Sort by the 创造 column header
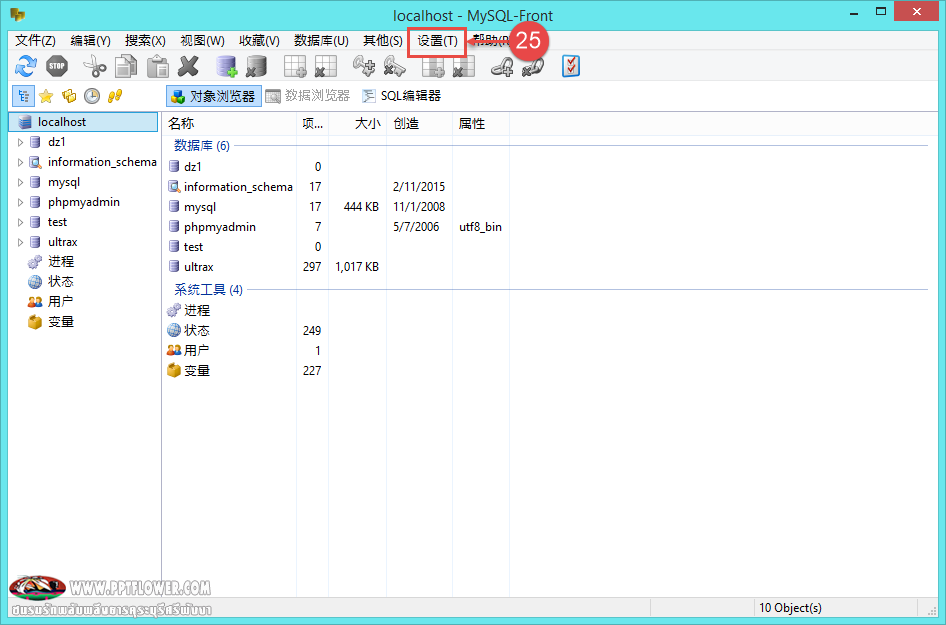The height and width of the screenshot is (625, 946). pos(419,124)
